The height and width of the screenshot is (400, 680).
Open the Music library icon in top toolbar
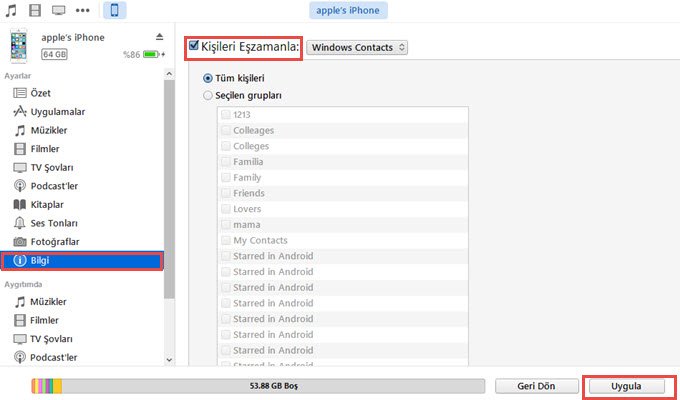click(x=11, y=10)
